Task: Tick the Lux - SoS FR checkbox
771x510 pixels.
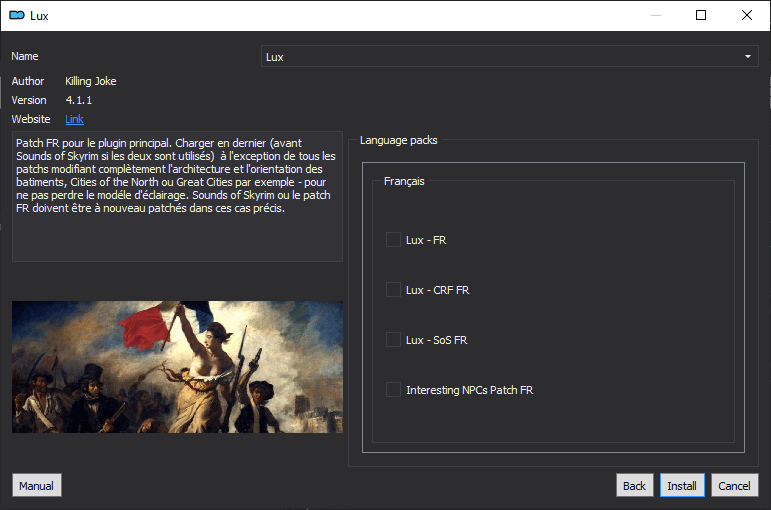Action: (x=393, y=340)
